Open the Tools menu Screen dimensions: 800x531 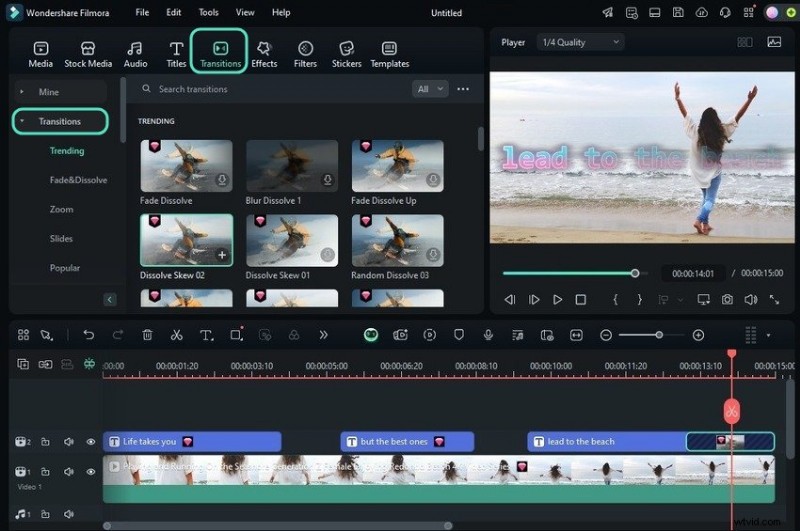tap(208, 12)
